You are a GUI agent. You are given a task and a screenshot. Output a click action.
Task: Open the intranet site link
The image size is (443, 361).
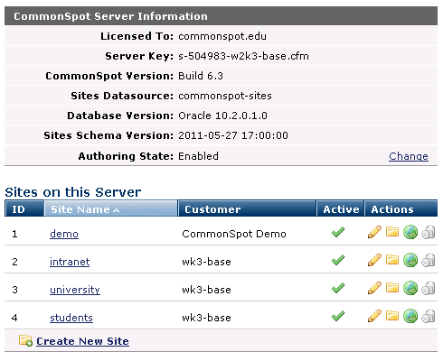point(70,262)
